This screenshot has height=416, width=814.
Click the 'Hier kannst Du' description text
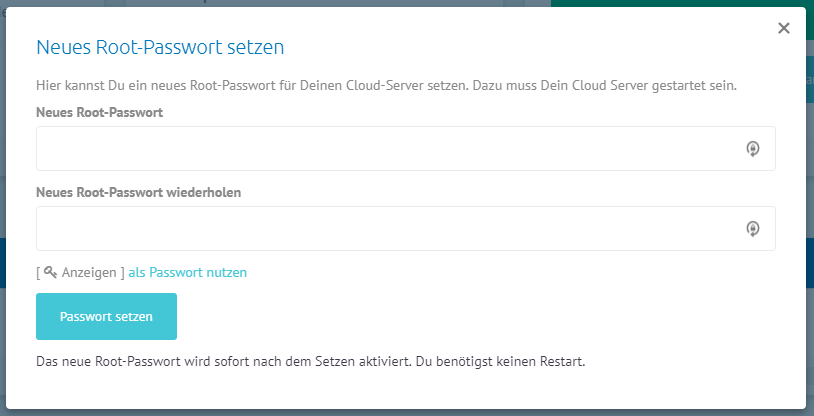coord(387,86)
